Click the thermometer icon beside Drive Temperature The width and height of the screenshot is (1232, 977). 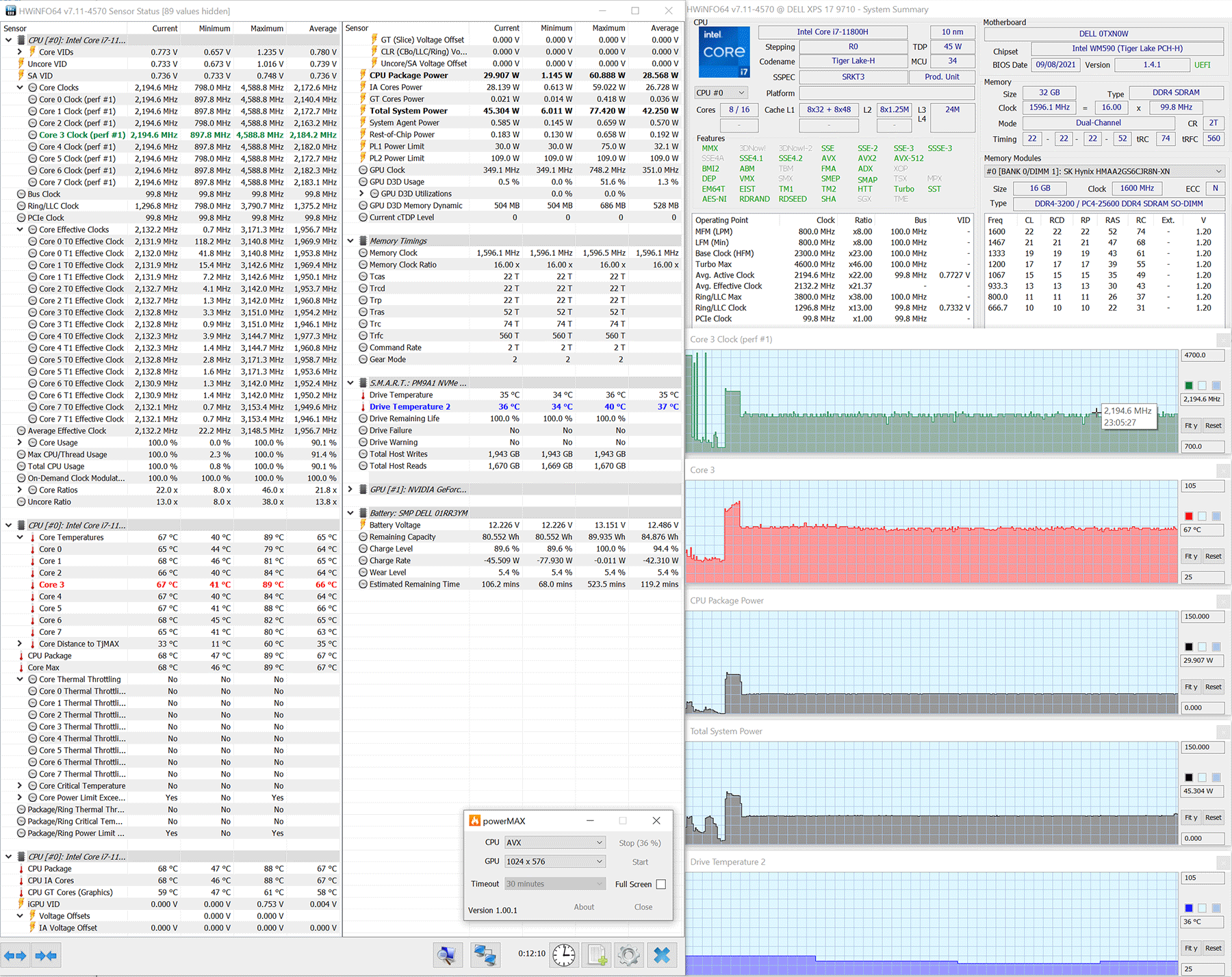tap(363, 395)
